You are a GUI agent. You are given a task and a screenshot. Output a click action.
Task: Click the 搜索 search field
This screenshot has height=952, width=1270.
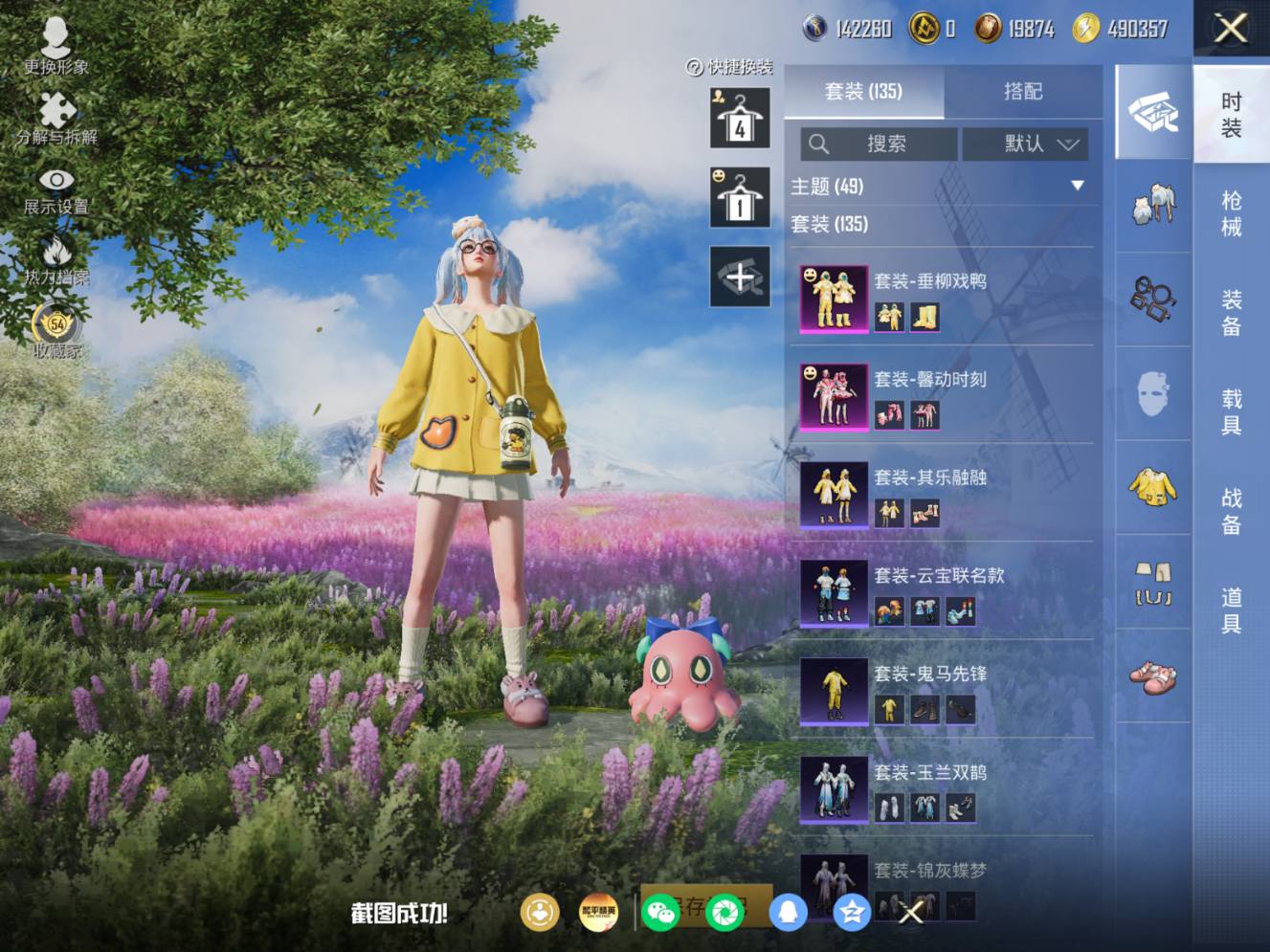[879, 144]
